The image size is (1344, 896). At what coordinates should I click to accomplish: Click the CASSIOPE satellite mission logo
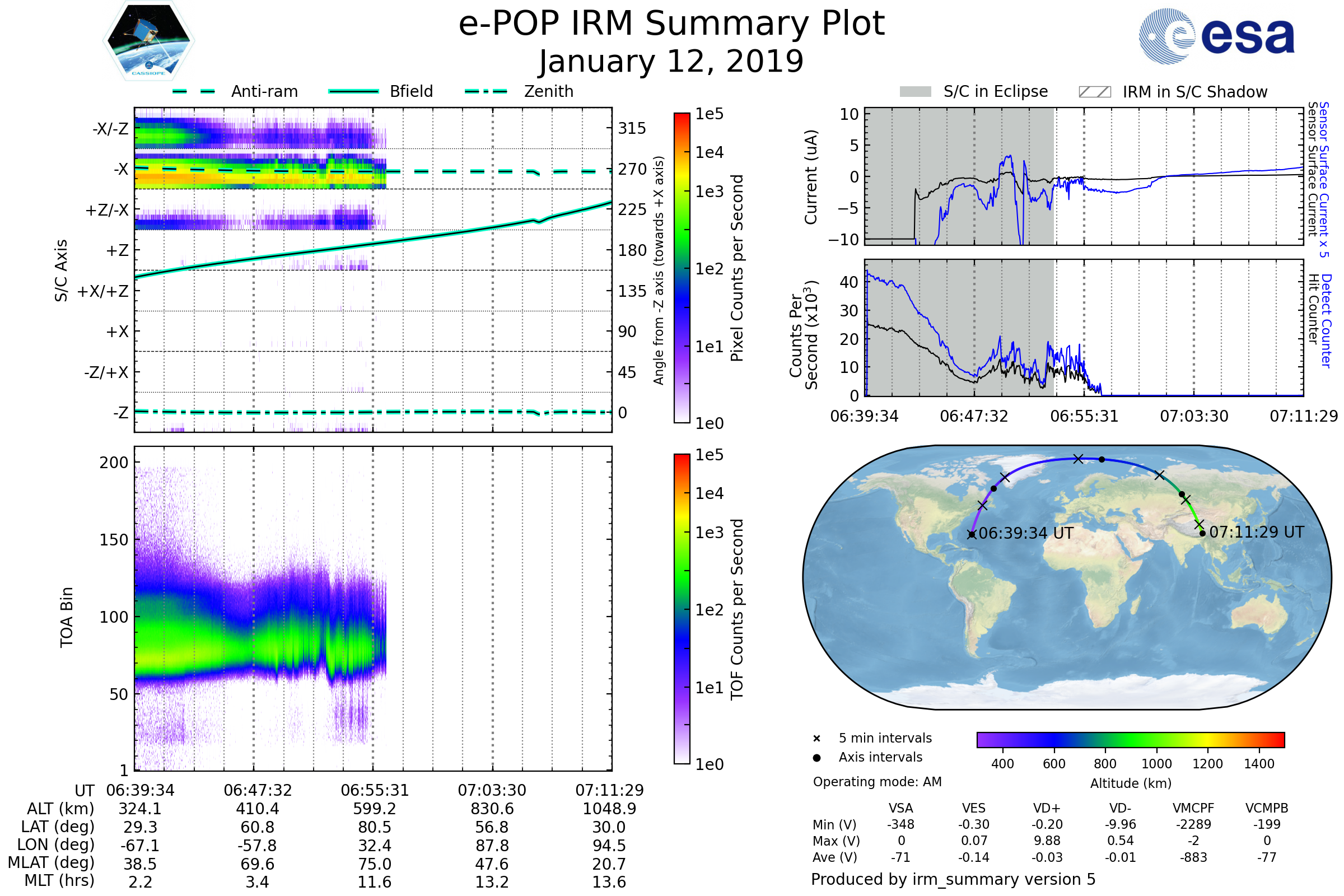(x=148, y=41)
